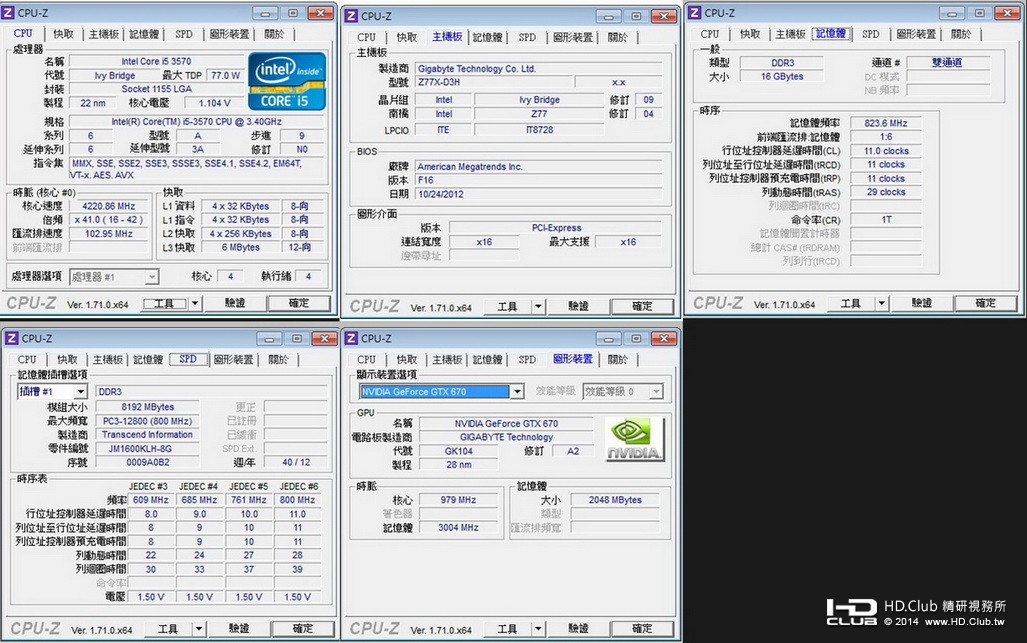Click the 核心速度 4220.86 MHz field
The height and width of the screenshot is (643, 1027).
[109, 206]
